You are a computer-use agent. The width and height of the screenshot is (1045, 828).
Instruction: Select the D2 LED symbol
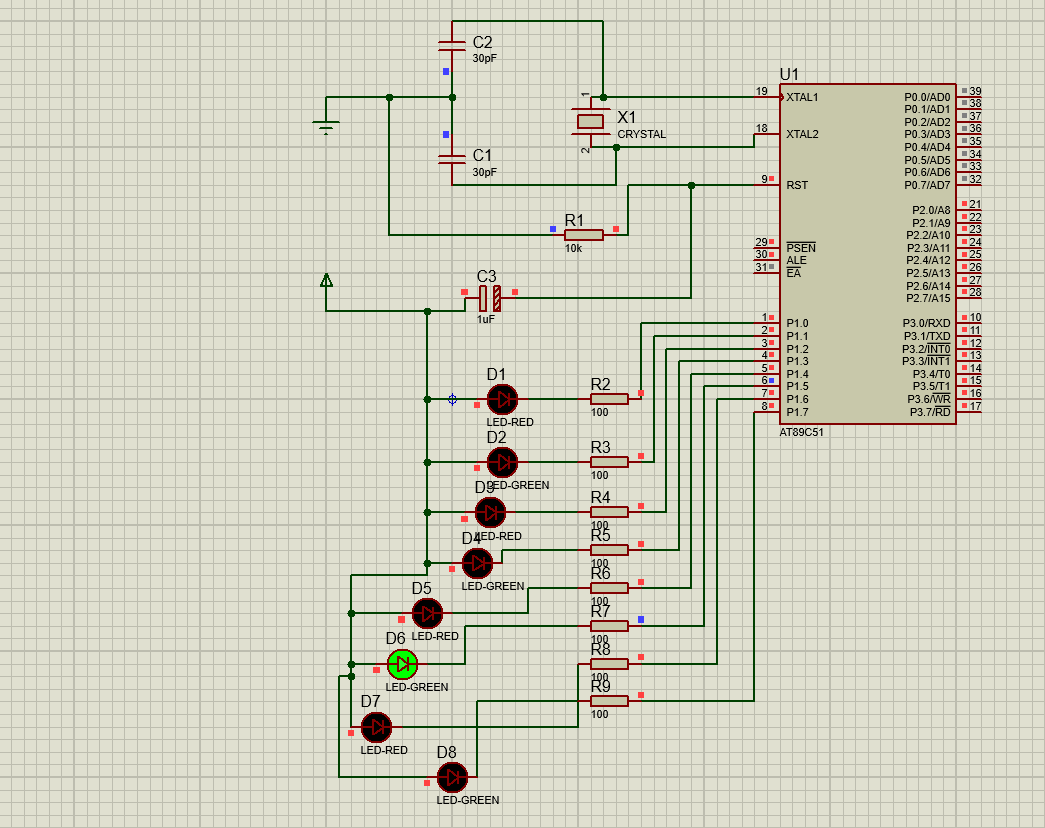click(503, 462)
